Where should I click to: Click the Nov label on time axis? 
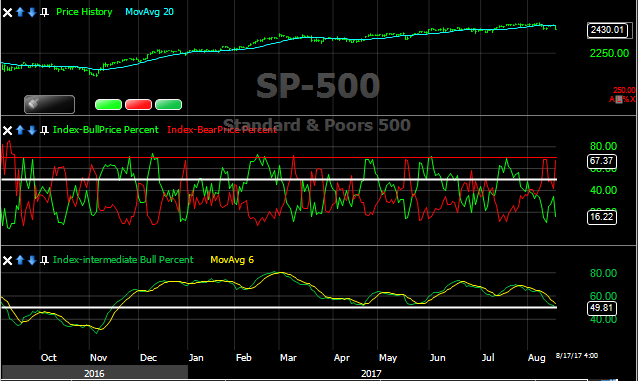point(98,358)
